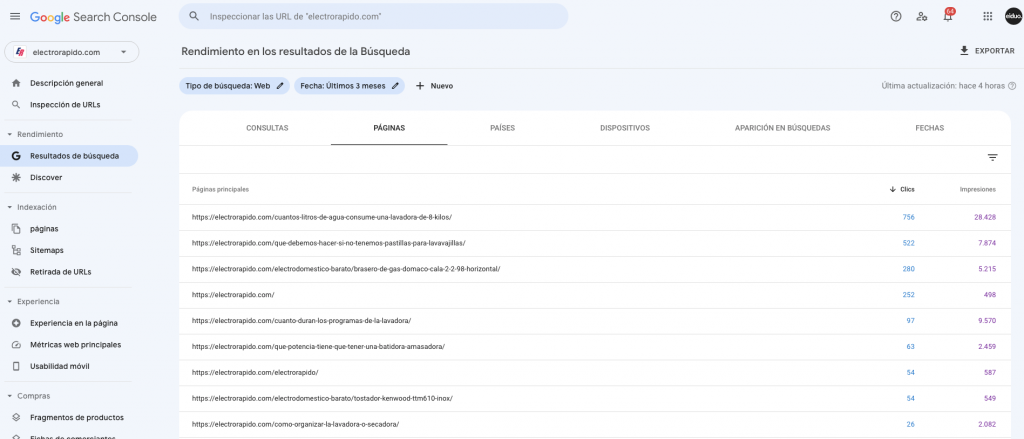The width and height of the screenshot is (1024, 439).
Task: Open the electrorapido.com property dropdown
Action: click(72, 52)
